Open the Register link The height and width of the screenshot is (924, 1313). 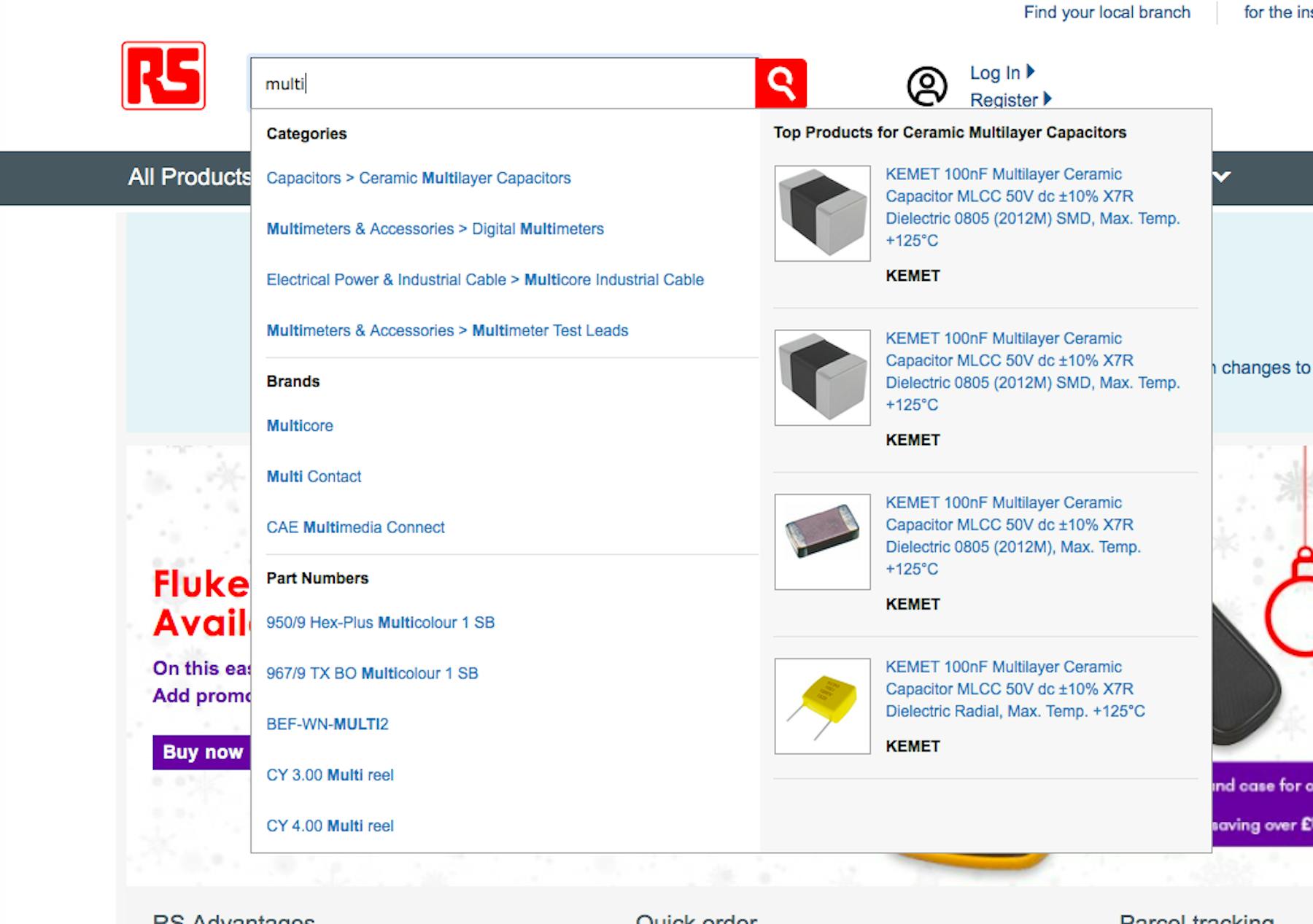(1003, 100)
